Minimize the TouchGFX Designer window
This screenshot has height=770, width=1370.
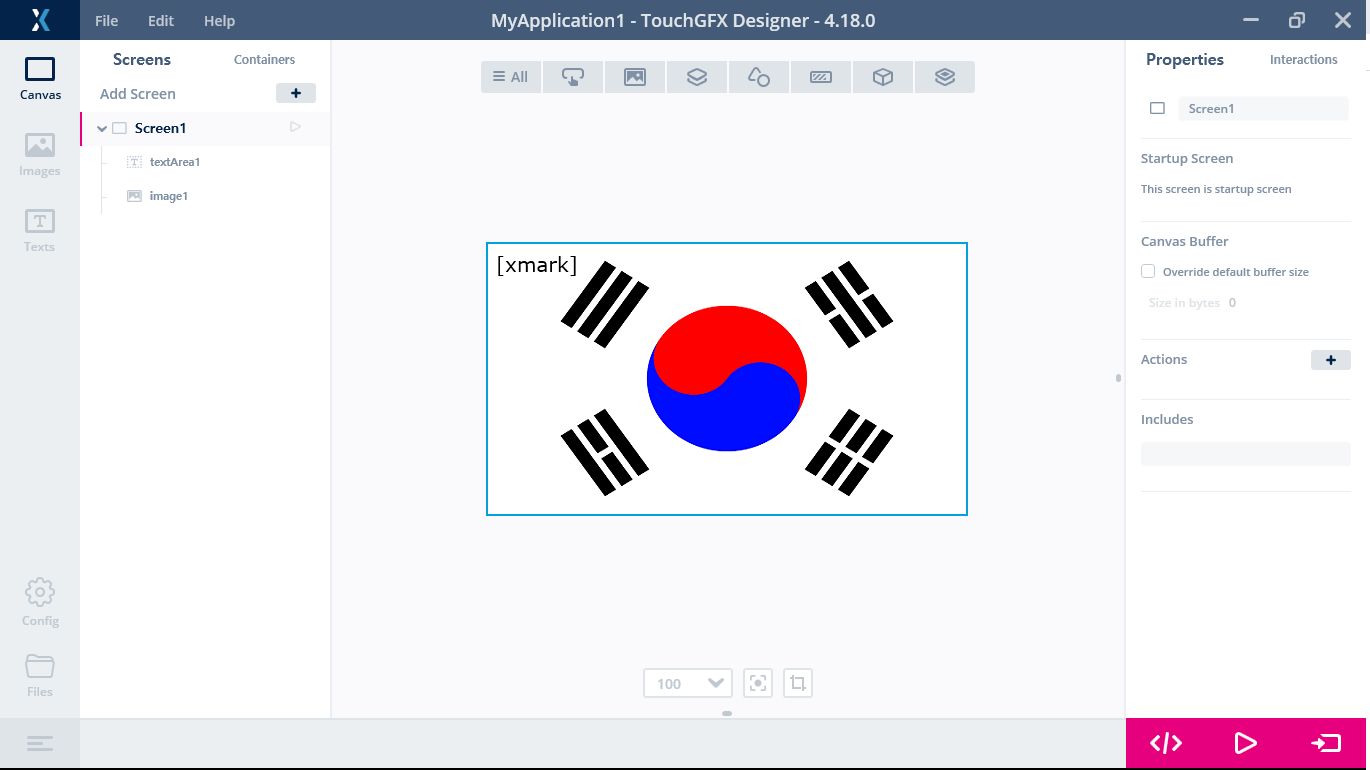[x=1251, y=20]
